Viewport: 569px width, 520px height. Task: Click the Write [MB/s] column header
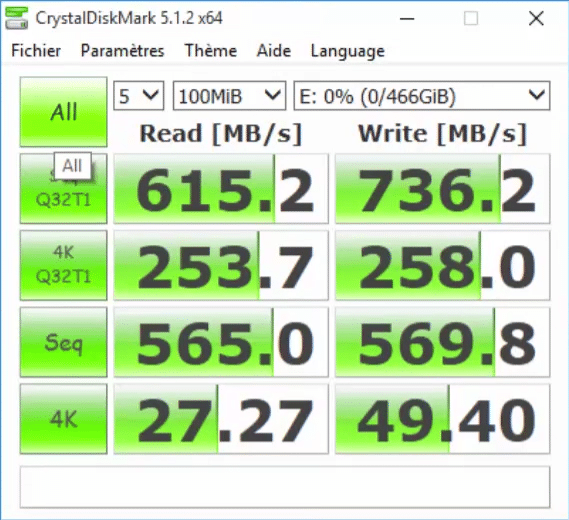point(442,134)
